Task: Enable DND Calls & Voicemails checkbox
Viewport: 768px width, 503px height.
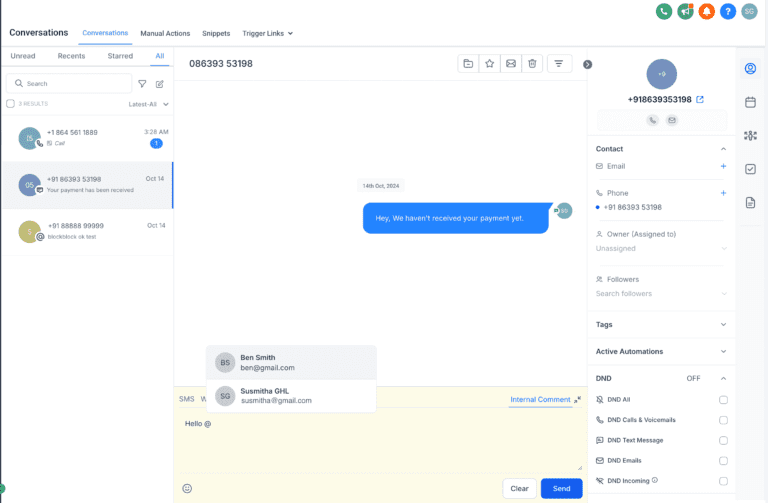Action: [x=723, y=420]
